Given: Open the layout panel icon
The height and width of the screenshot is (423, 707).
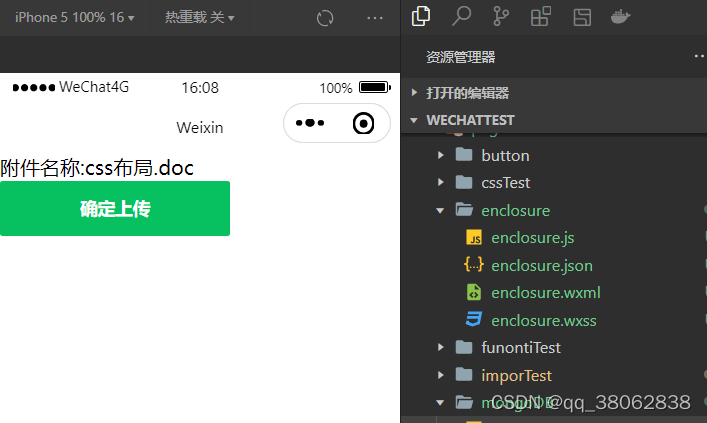Looking at the screenshot, I should pyautogui.click(x=582, y=18).
